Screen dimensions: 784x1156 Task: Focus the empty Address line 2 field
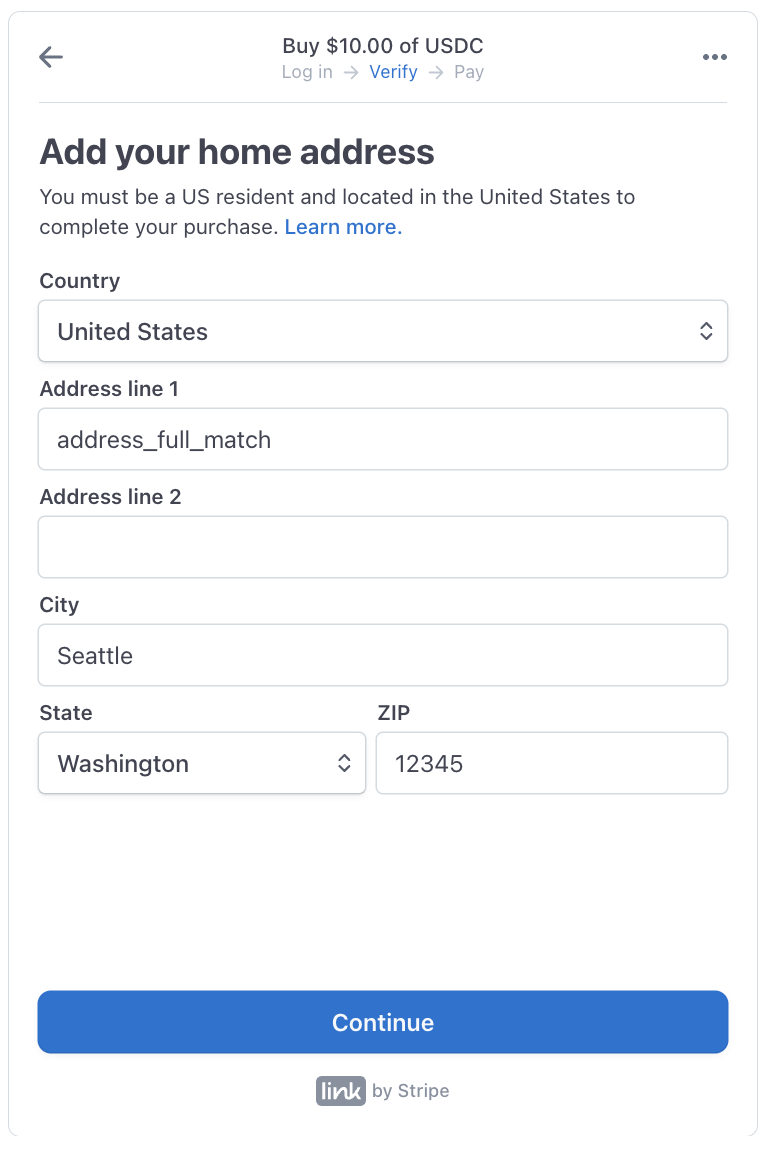pos(383,547)
